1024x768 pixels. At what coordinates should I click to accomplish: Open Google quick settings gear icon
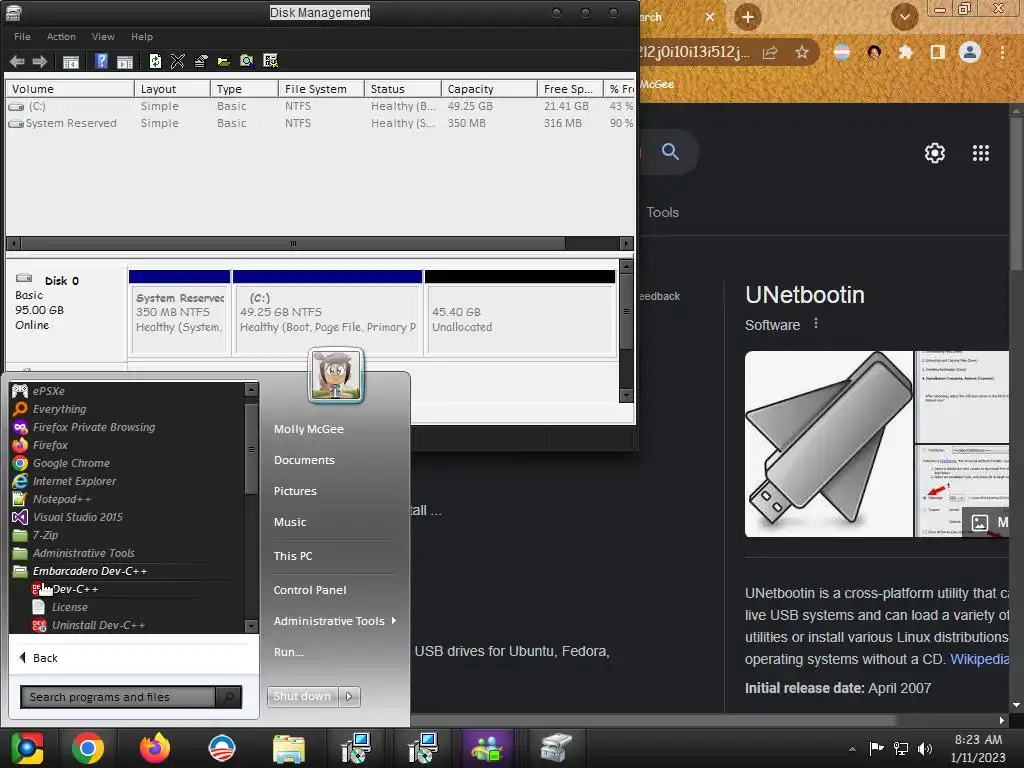(935, 153)
